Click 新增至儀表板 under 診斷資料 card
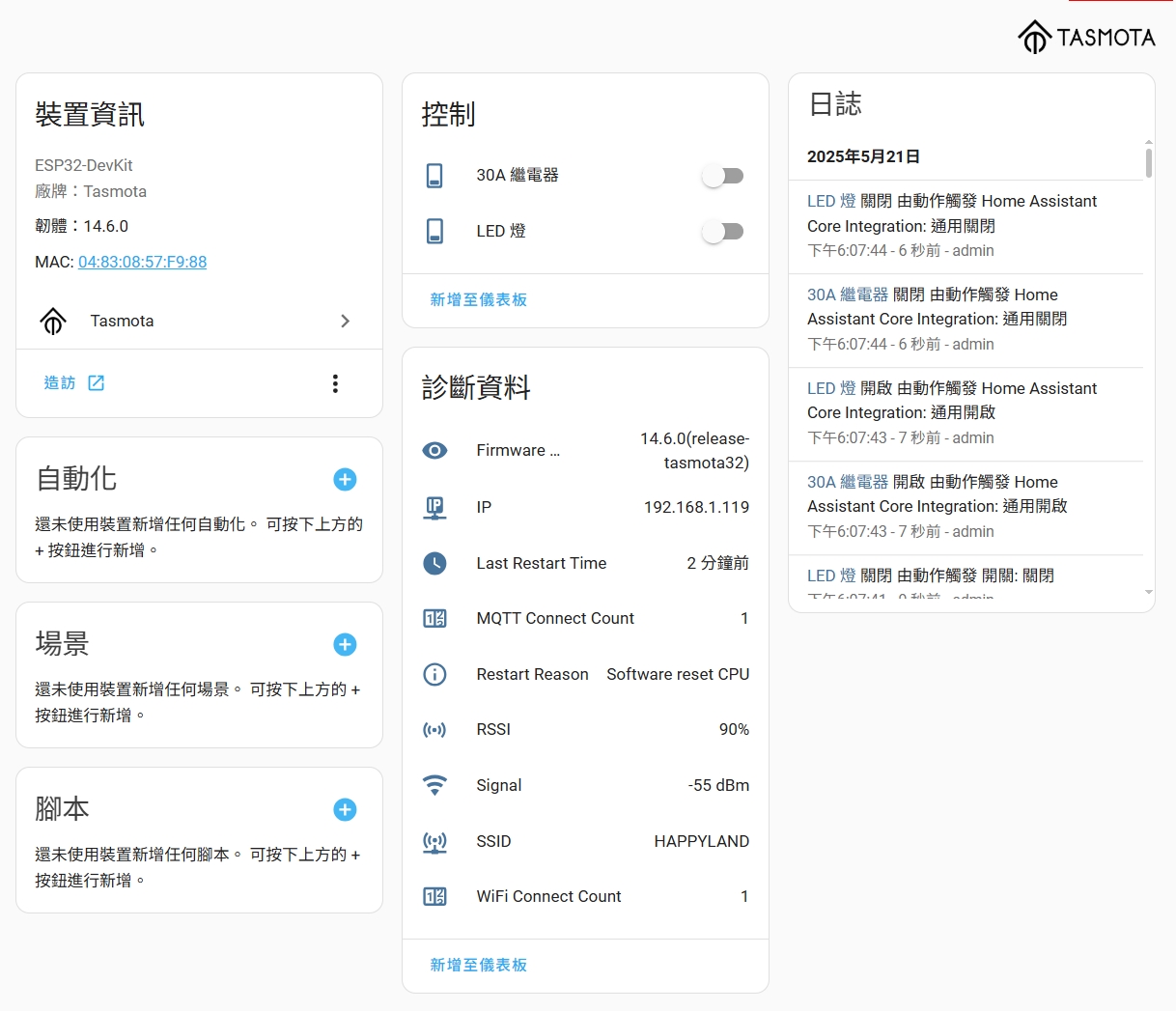This screenshot has width=1176, height=1011. tap(478, 965)
